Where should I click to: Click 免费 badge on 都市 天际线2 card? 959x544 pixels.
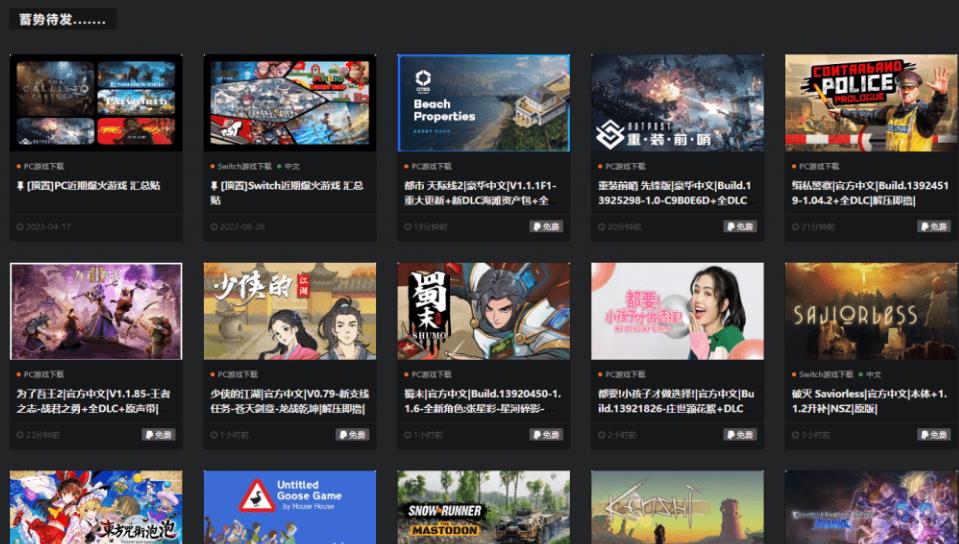click(x=546, y=226)
